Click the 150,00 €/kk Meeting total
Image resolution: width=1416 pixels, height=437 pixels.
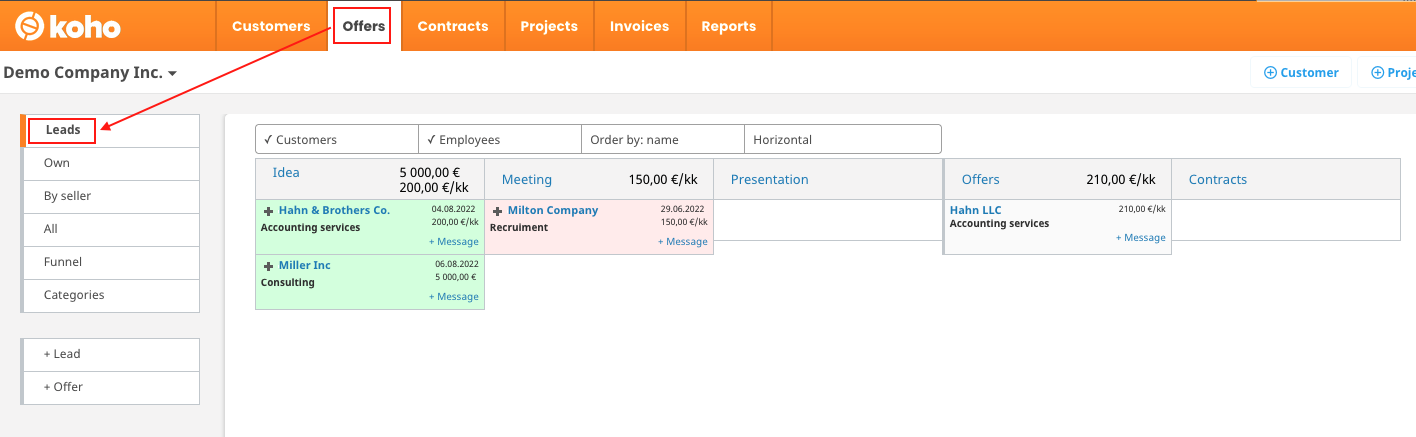[662, 180]
